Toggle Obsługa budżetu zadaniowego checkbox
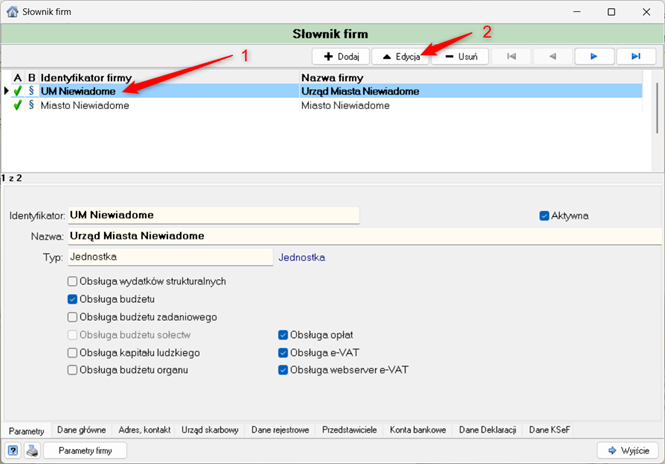 [x=73, y=317]
